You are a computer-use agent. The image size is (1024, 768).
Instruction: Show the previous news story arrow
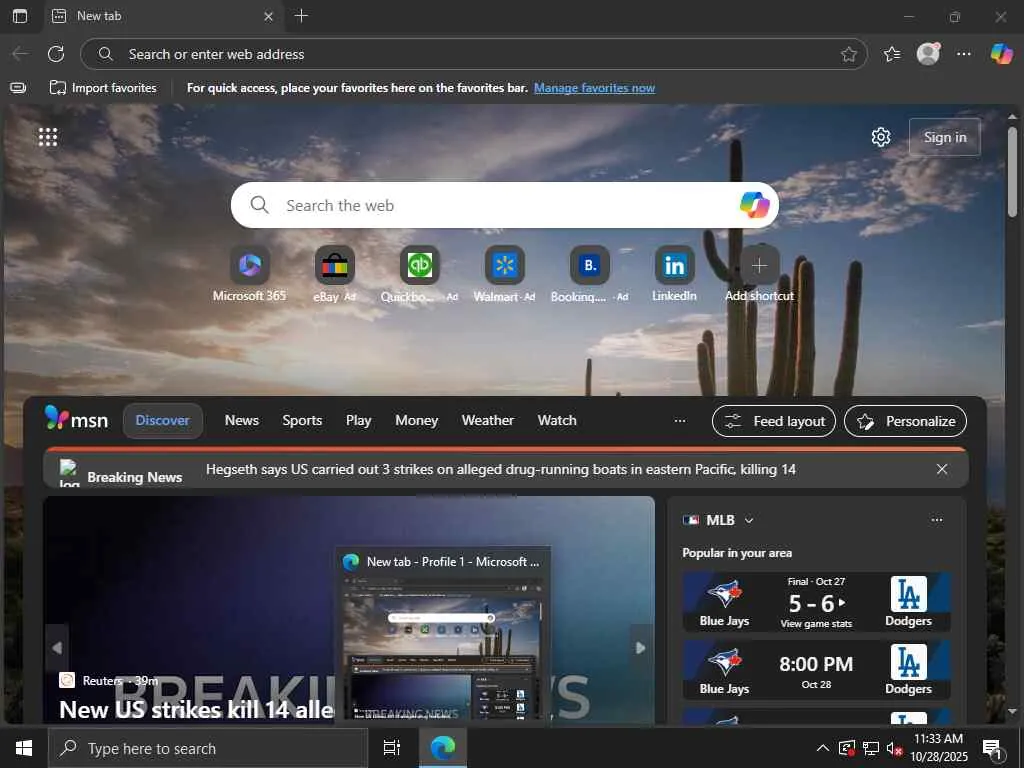[57, 648]
